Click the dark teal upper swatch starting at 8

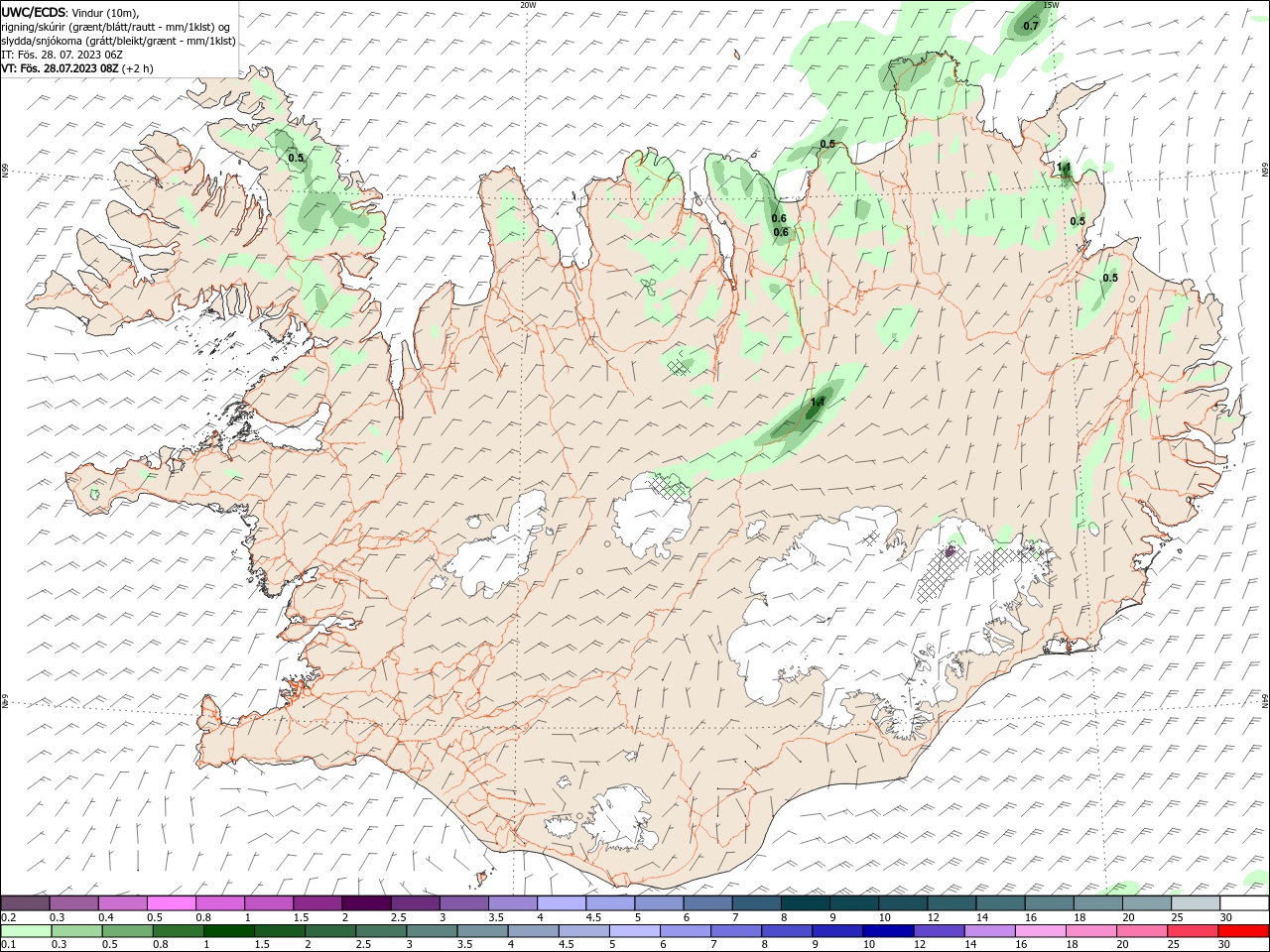click(806, 903)
